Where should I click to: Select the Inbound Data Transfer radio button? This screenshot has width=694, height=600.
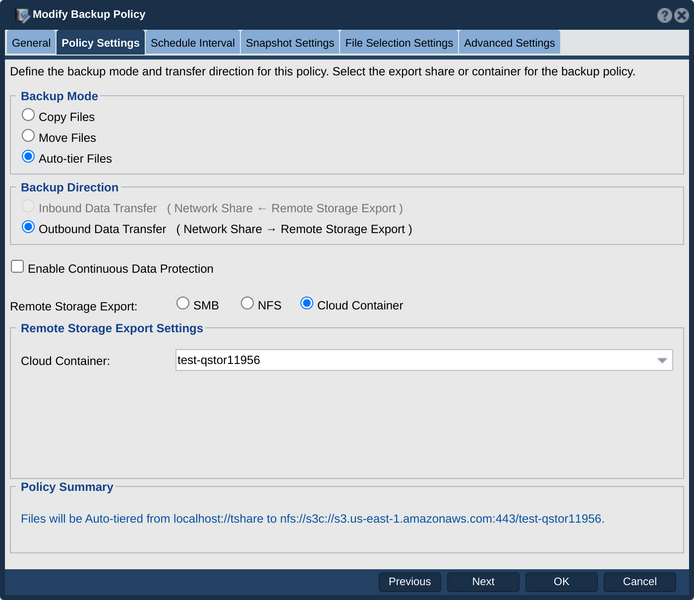click(x=28, y=206)
